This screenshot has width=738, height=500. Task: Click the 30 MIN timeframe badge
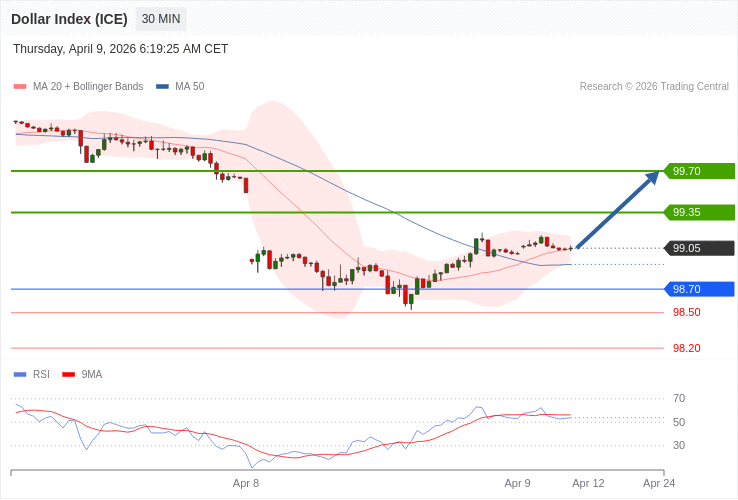[x=161, y=19]
